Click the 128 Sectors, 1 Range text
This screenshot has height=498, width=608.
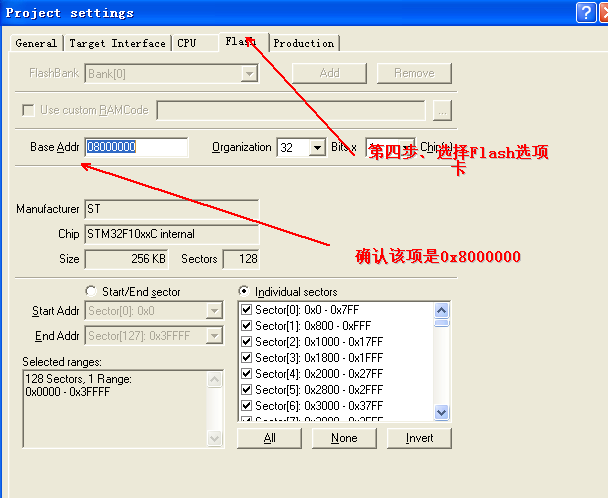pos(78,379)
